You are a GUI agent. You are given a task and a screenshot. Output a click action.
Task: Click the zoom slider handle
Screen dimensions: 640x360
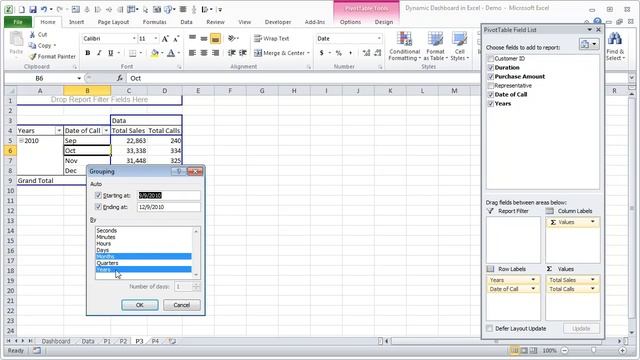[593, 350]
